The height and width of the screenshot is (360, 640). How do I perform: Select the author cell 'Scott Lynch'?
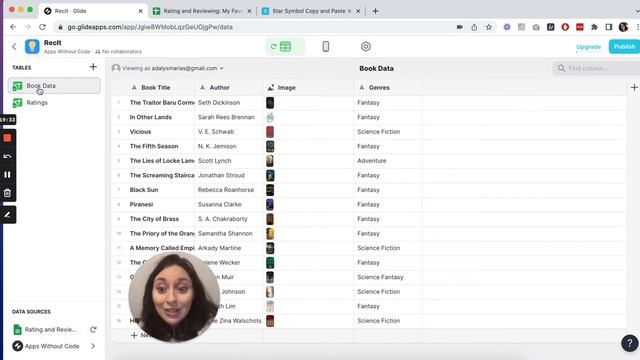pyautogui.click(x=229, y=161)
